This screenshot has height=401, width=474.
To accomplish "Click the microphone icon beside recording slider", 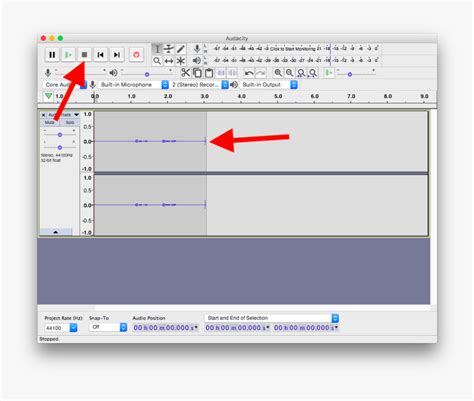I will click(48, 73).
